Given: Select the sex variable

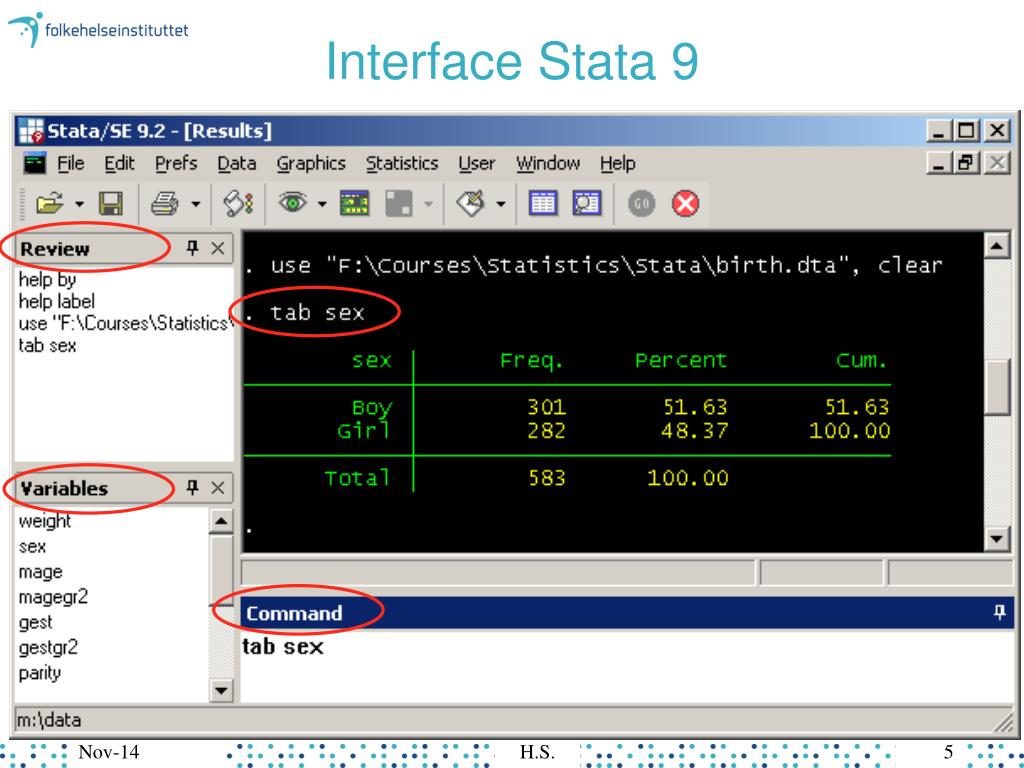Looking at the screenshot, I should (x=32, y=547).
